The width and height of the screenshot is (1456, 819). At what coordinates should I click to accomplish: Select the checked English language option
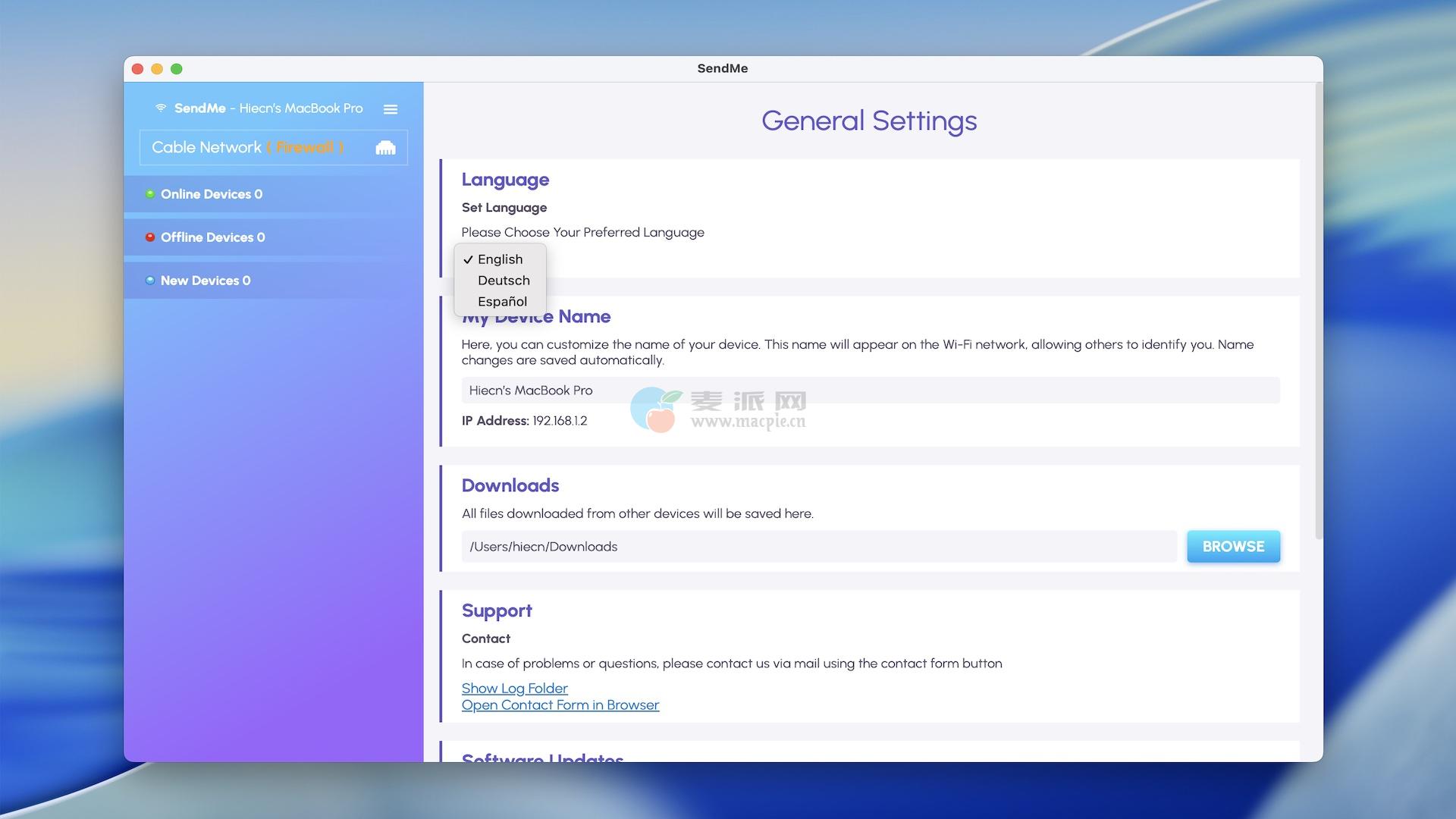point(500,259)
